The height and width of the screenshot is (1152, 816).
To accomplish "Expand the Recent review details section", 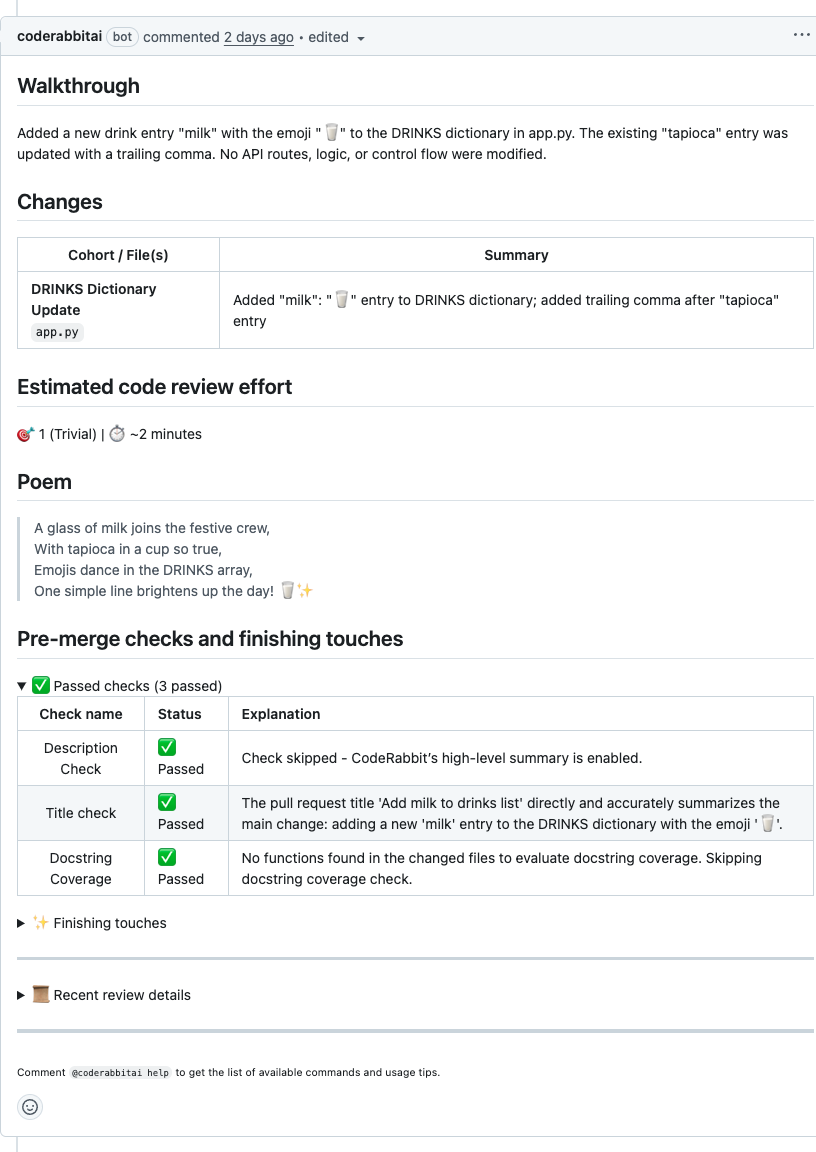I will click(x=21, y=994).
